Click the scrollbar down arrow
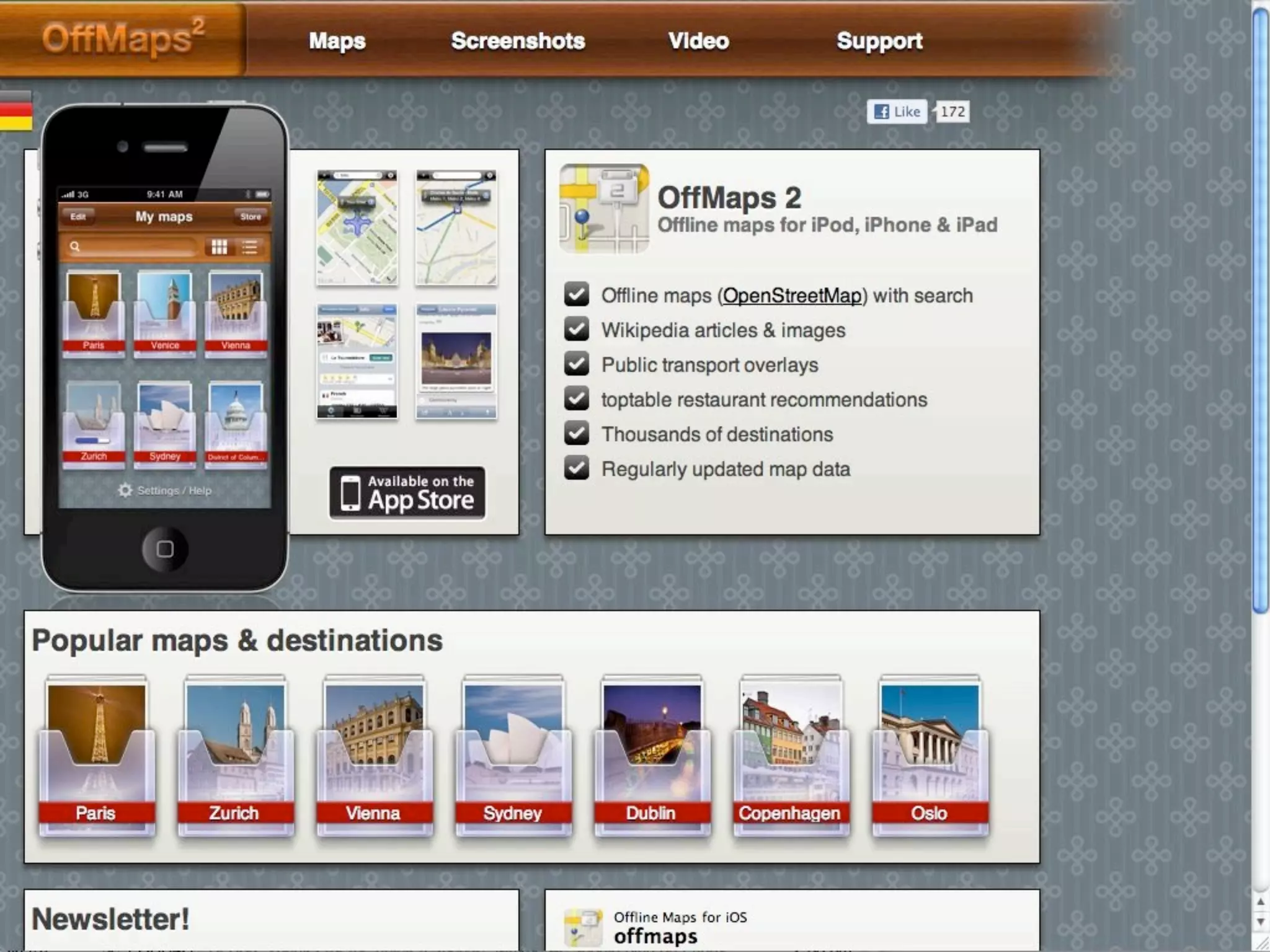Viewport: 1270px width, 952px height. [x=1260, y=922]
